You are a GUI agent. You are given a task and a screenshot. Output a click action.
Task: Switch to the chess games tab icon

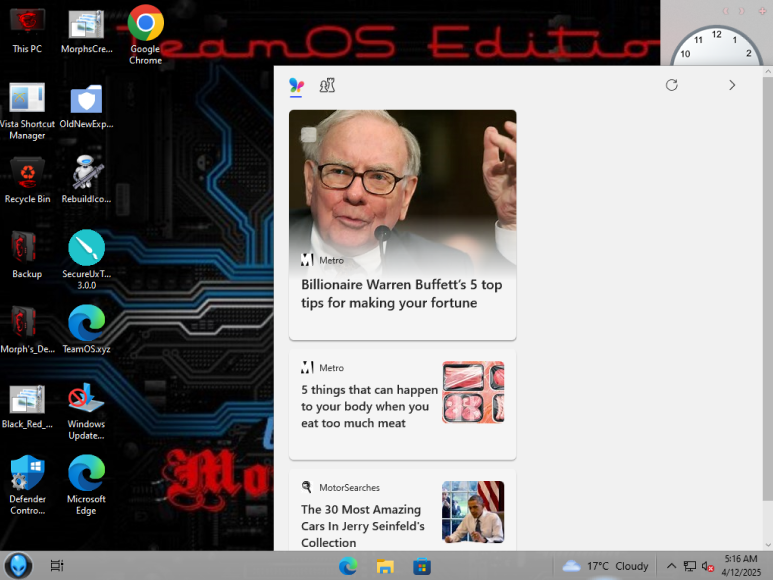click(327, 85)
